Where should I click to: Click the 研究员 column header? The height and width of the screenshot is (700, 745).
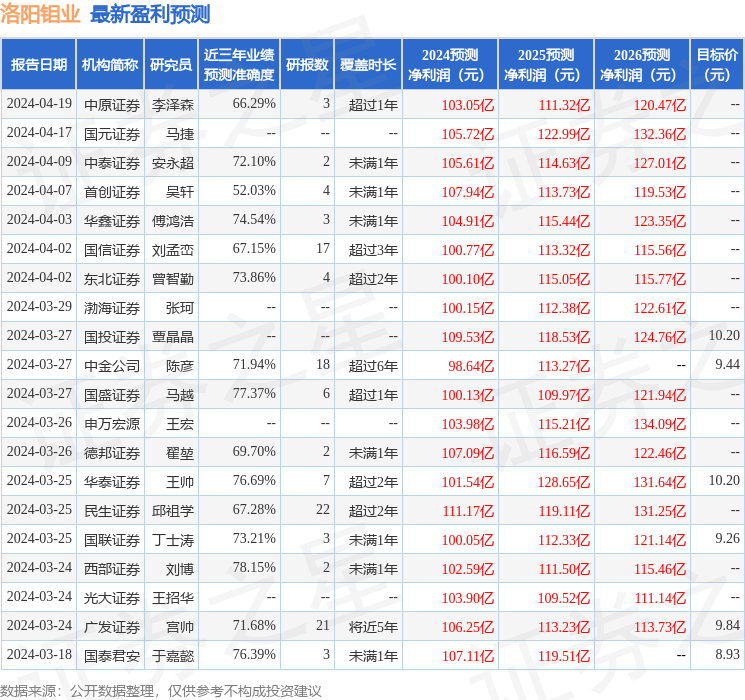pyautogui.click(x=171, y=65)
